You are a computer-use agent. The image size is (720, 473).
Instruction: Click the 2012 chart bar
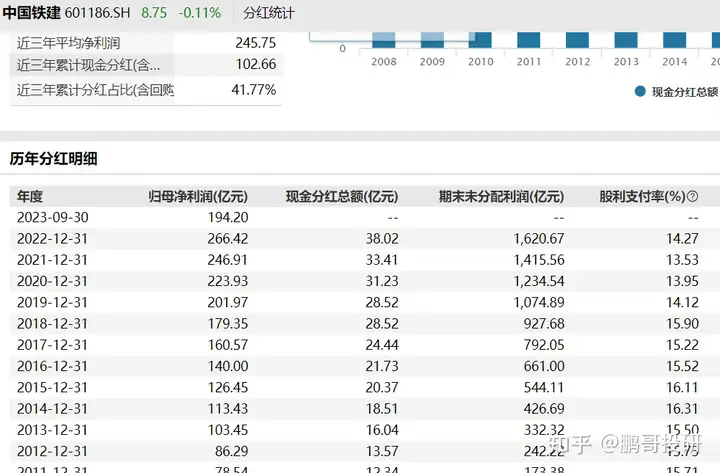pyautogui.click(x=577, y=39)
